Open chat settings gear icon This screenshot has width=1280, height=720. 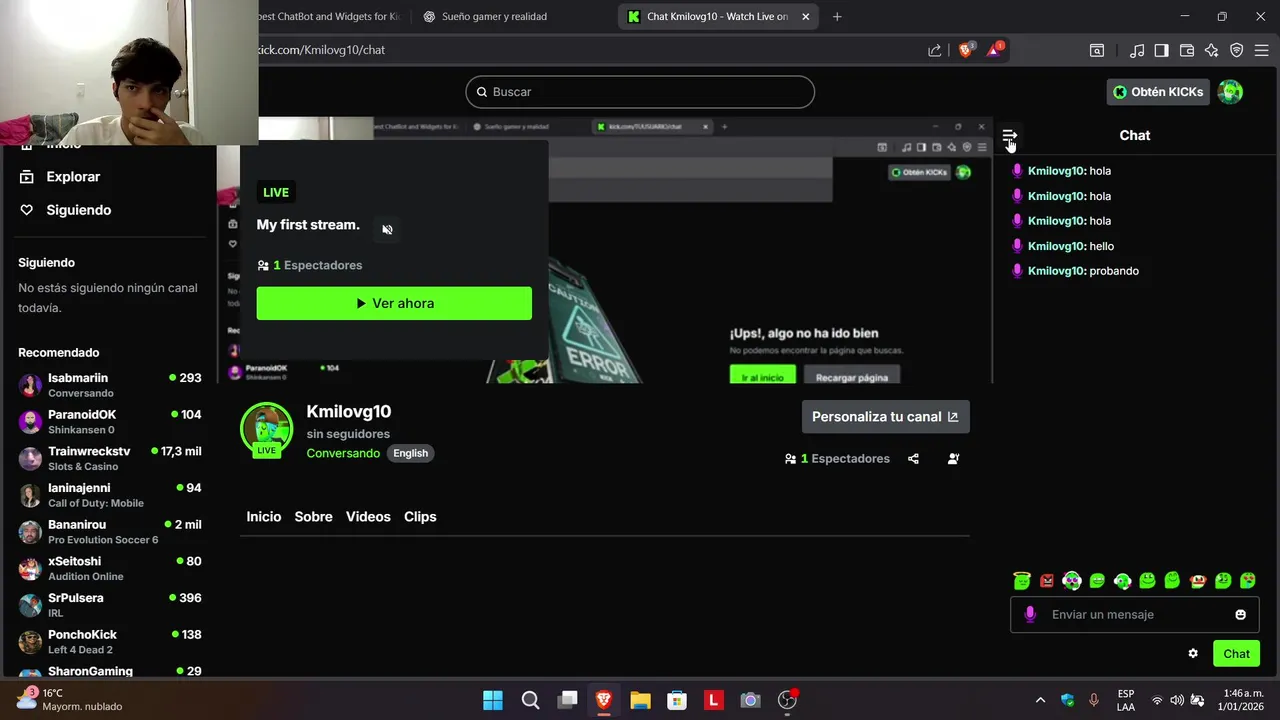(x=1193, y=654)
